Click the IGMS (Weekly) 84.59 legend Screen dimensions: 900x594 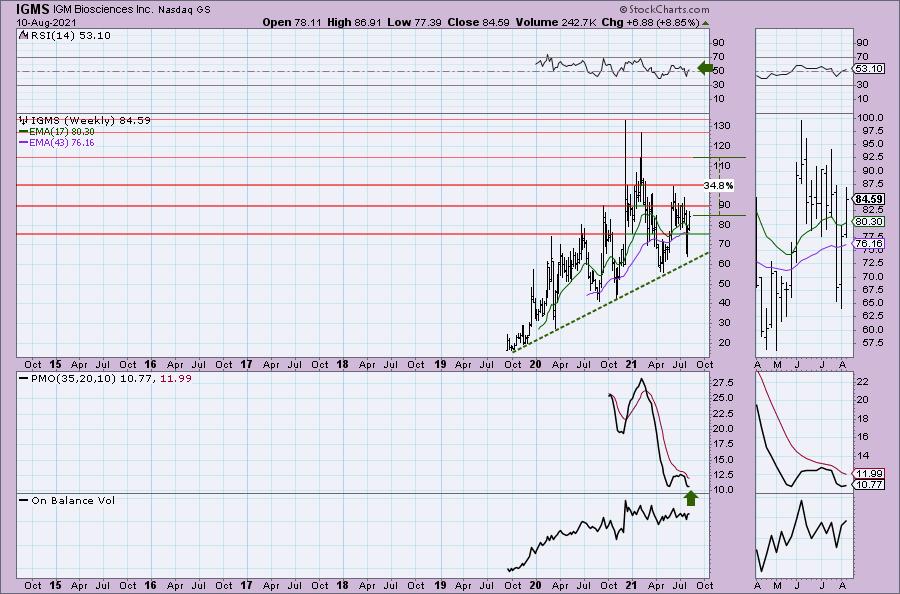click(90, 121)
